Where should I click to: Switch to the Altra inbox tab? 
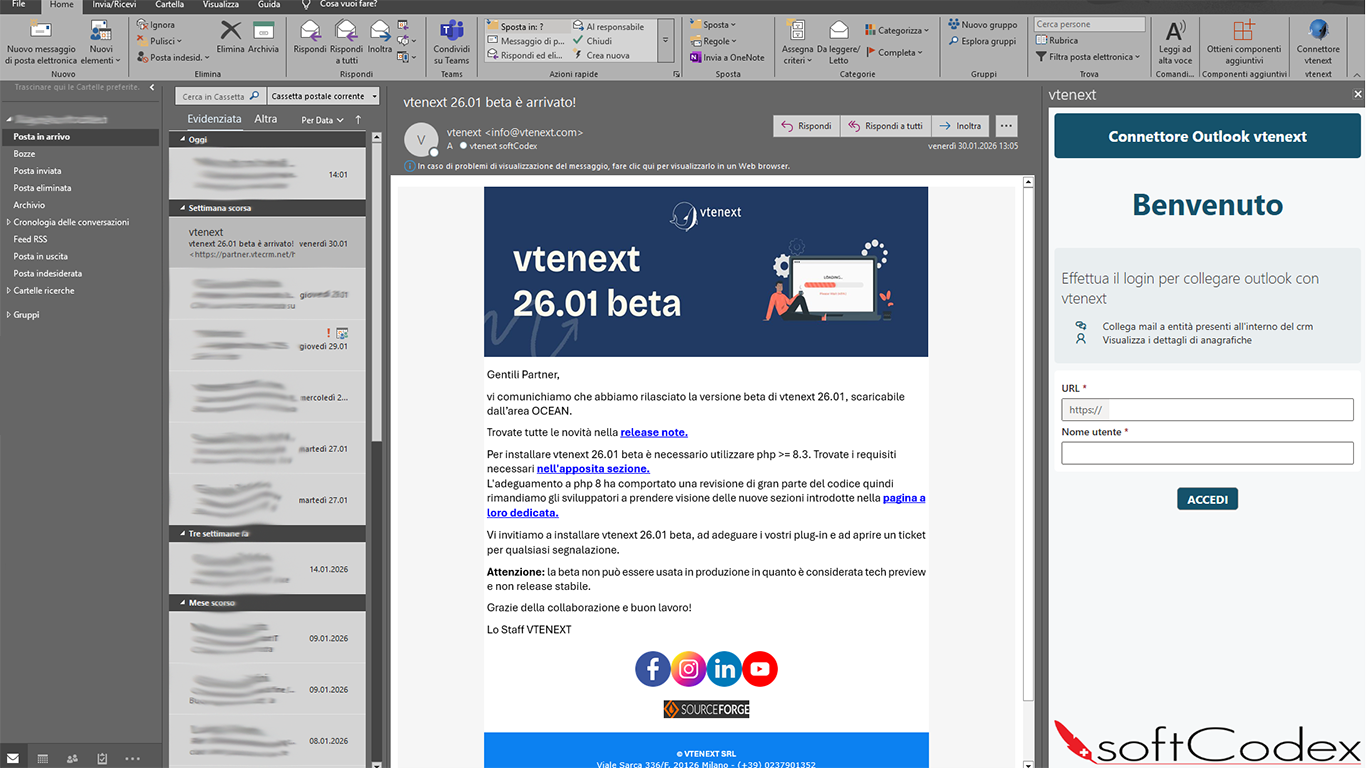click(x=265, y=119)
